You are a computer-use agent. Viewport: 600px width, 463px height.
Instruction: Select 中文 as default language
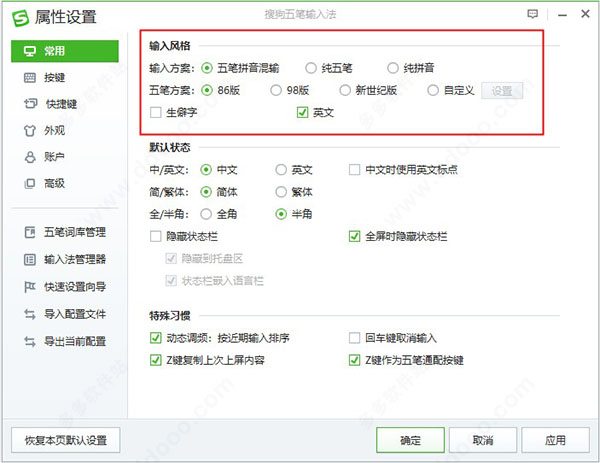point(206,170)
